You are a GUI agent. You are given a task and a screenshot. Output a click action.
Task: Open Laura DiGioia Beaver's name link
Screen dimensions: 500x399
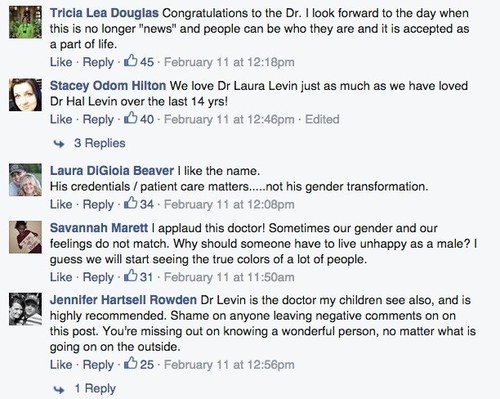coord(112,171)
